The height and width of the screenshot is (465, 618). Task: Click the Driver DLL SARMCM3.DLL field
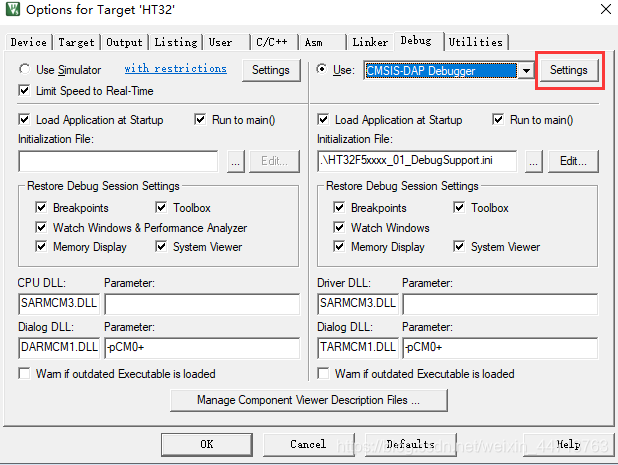click(358, 304)
